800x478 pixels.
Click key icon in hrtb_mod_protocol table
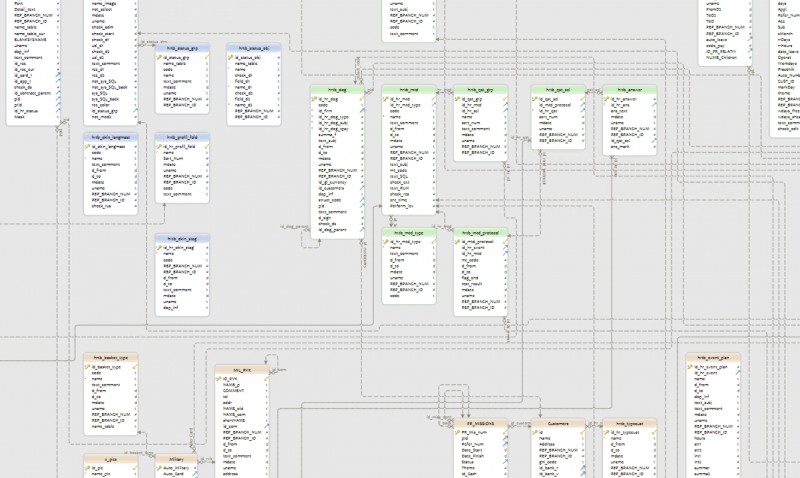pos(457,242)
